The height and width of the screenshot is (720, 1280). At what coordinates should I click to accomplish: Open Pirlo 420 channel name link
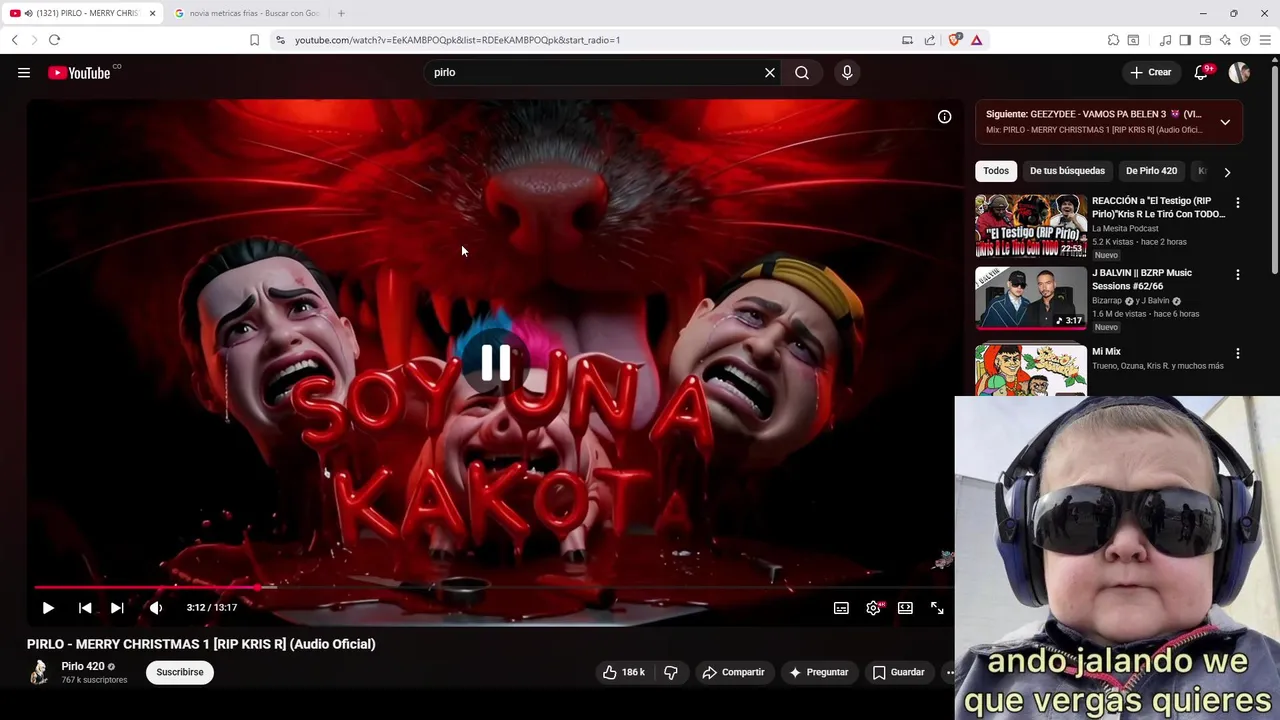pyautogui.click(x=83, y=666)
